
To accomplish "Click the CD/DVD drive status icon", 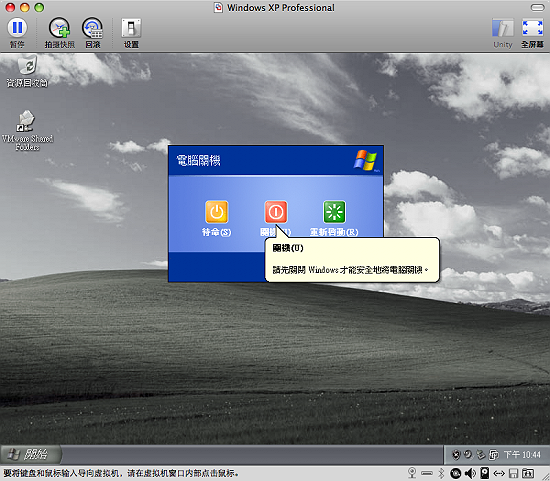I will click(x=456, y=474).
